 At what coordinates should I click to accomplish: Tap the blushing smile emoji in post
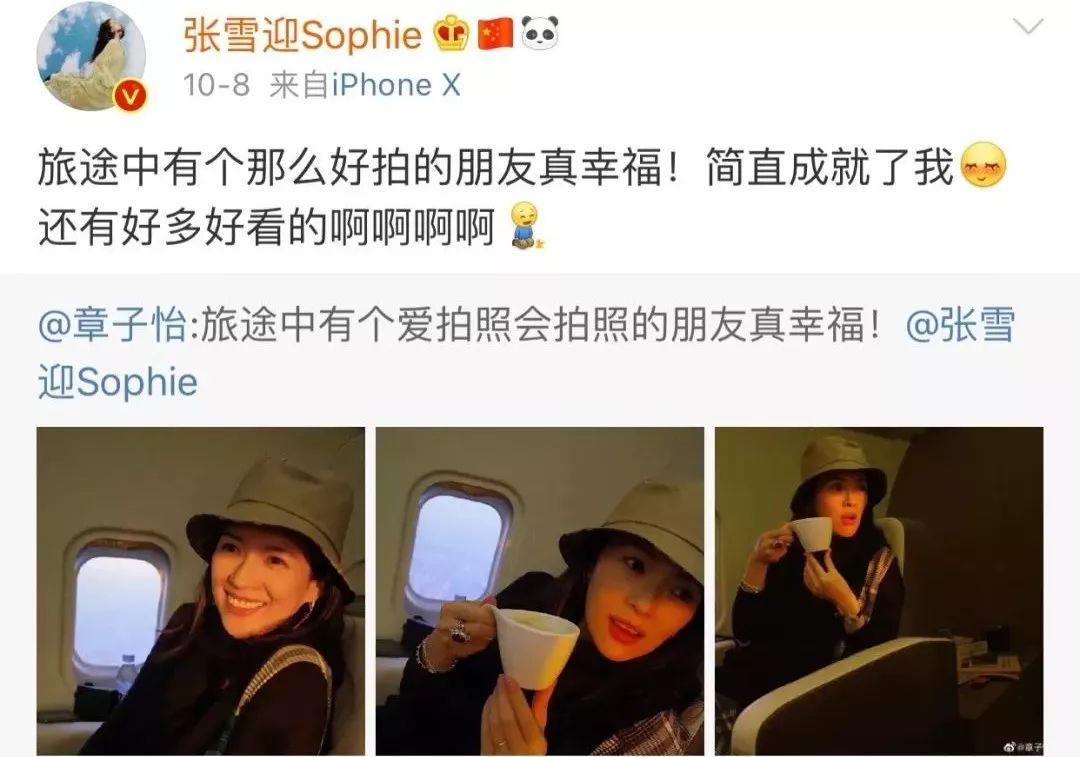[x=983, y=165]
